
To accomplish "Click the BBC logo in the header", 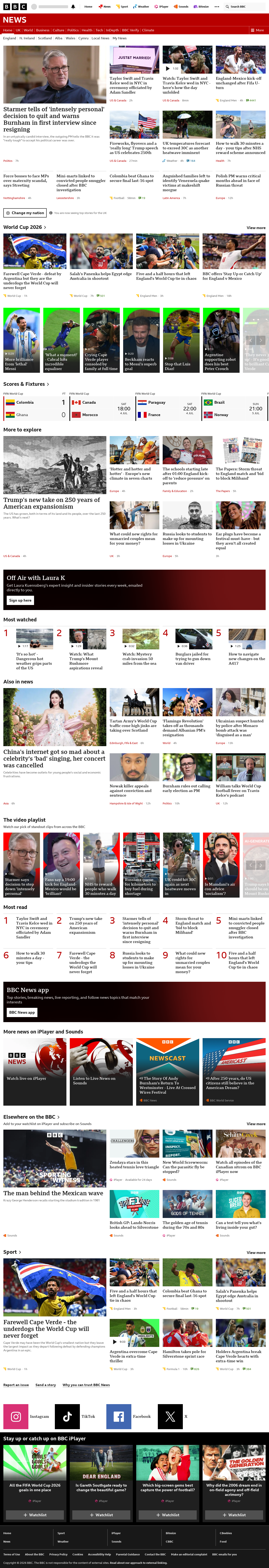I will click(x=15, y=7).
